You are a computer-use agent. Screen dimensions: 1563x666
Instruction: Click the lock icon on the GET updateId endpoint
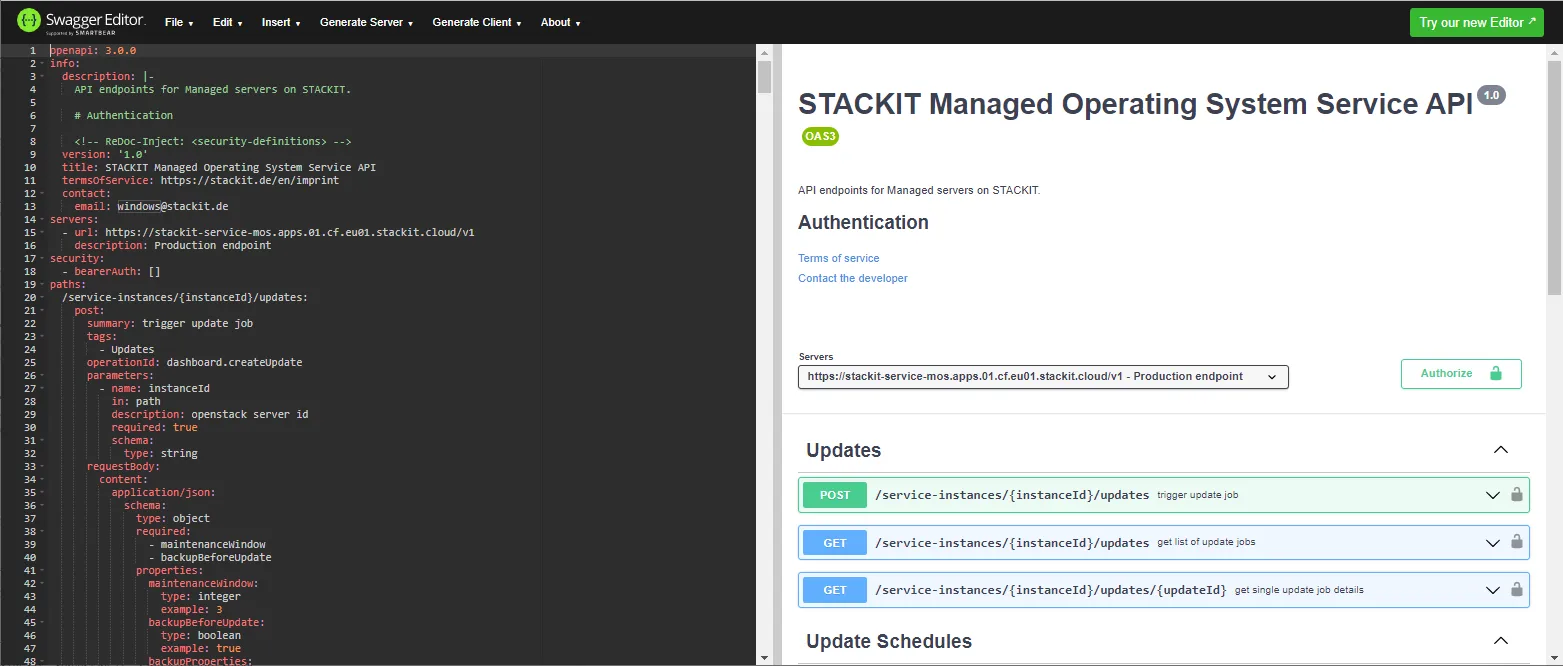click(1518, 589)
